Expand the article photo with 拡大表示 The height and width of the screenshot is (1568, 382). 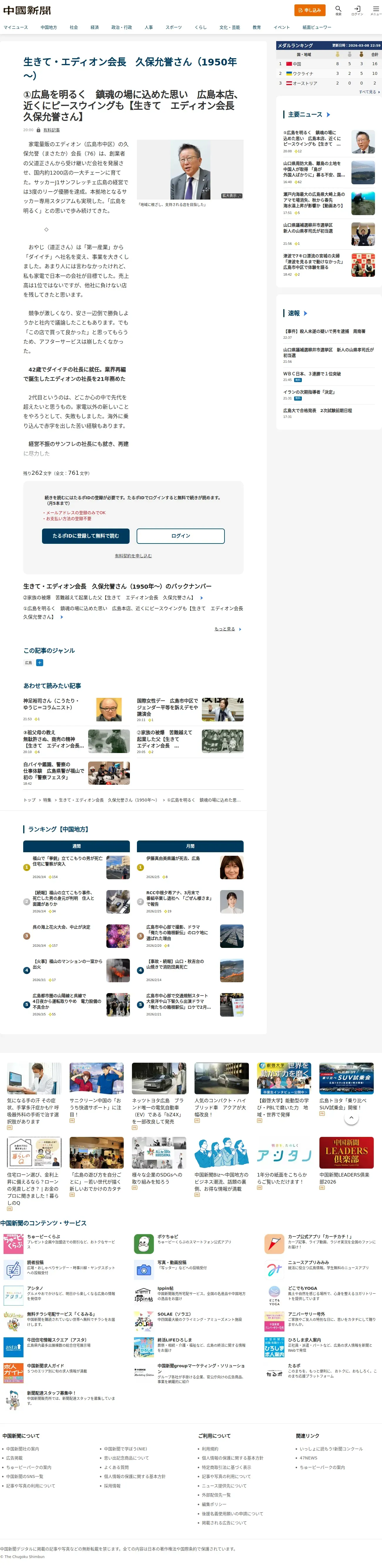click(x=231, y=196)
